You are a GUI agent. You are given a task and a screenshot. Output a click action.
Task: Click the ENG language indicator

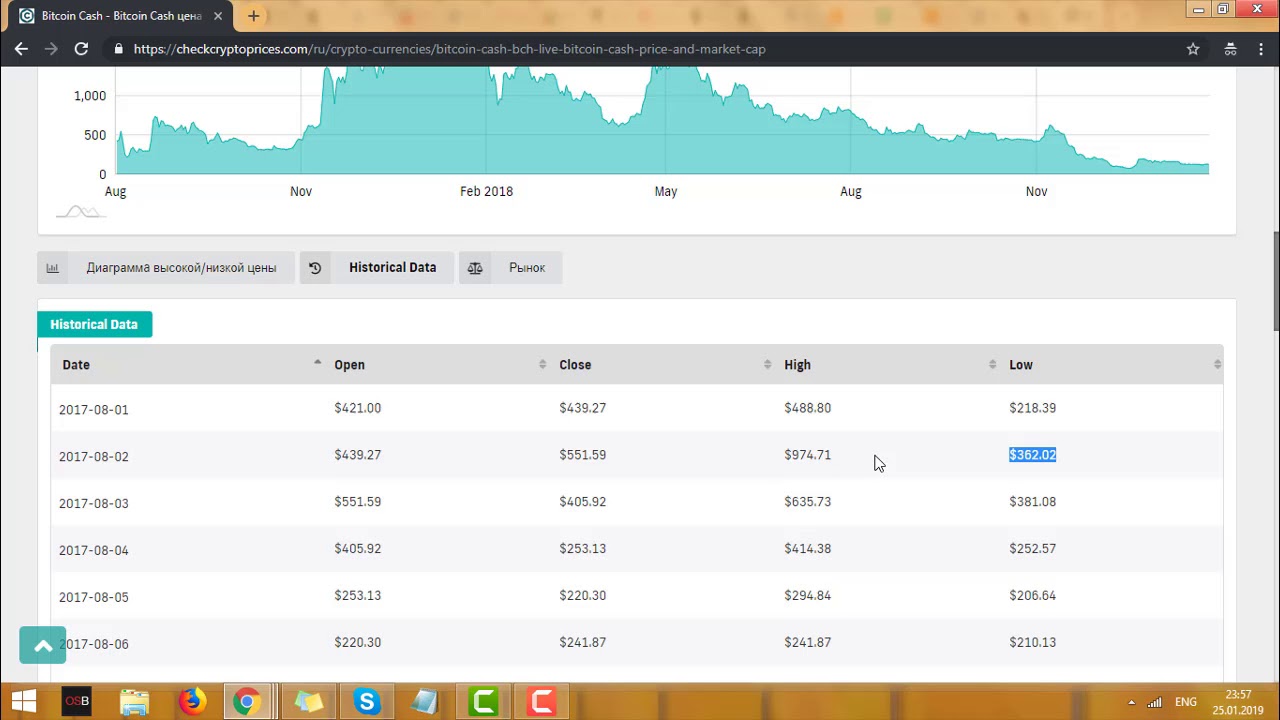[1185, 702]
